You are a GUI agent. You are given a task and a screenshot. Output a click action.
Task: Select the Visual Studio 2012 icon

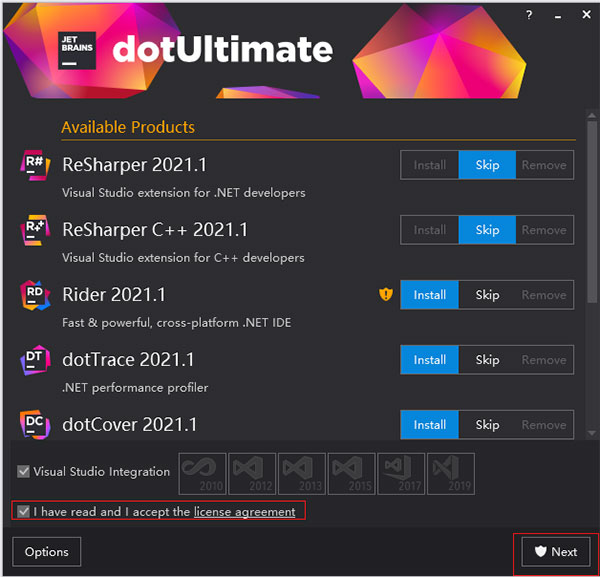click(252, 474)
